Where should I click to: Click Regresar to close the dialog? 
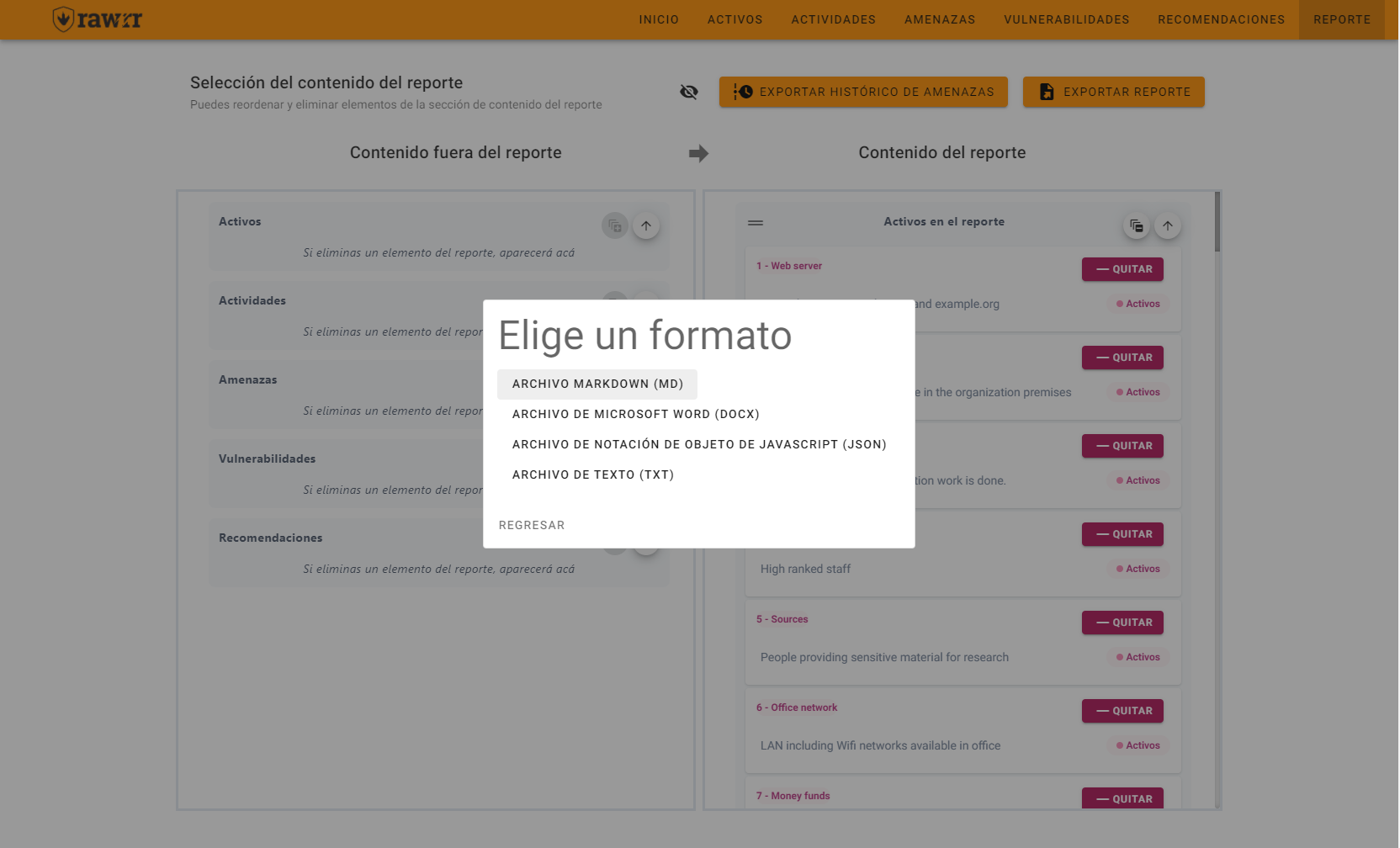pos(532,525)
